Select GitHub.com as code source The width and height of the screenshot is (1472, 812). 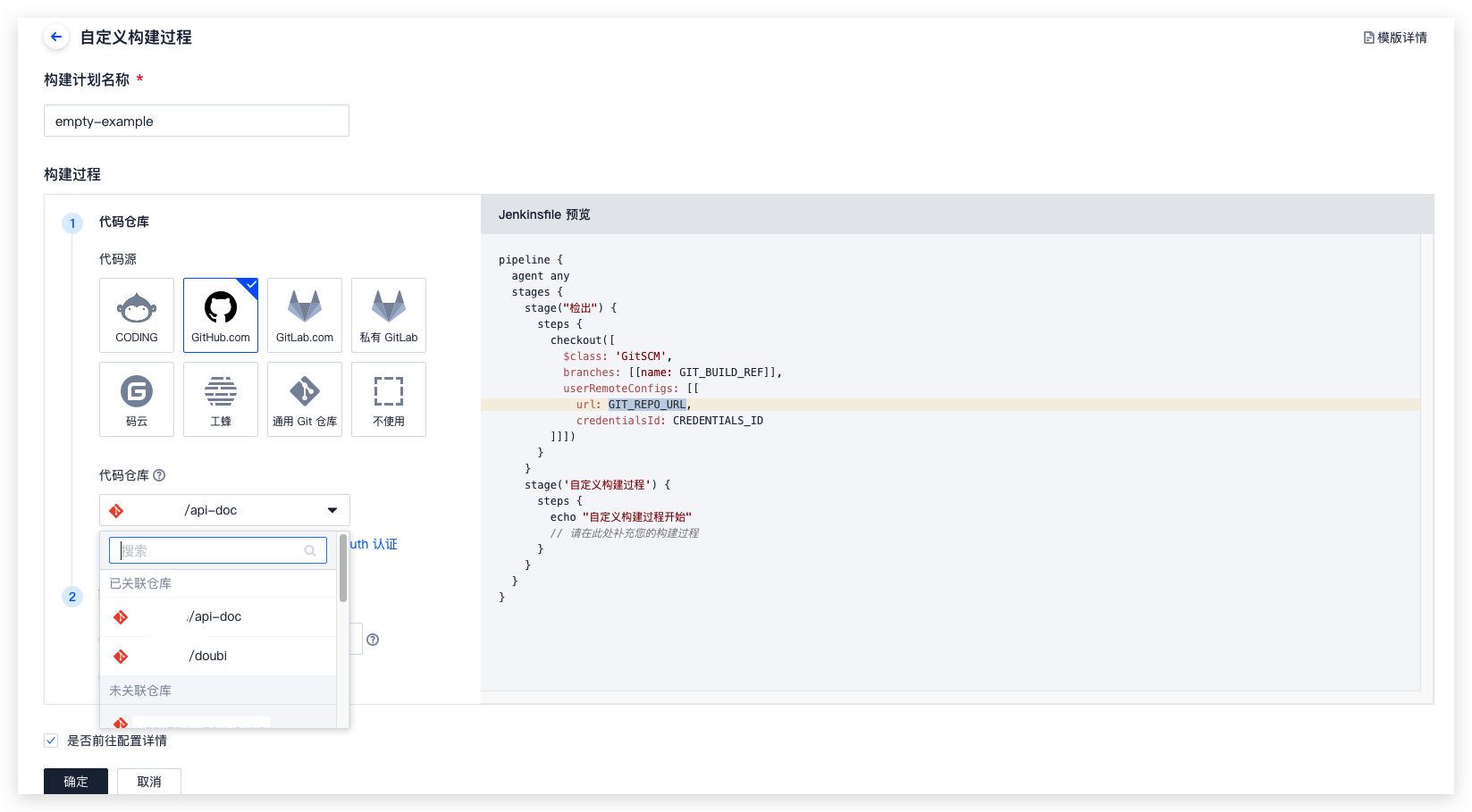point(221,315)
